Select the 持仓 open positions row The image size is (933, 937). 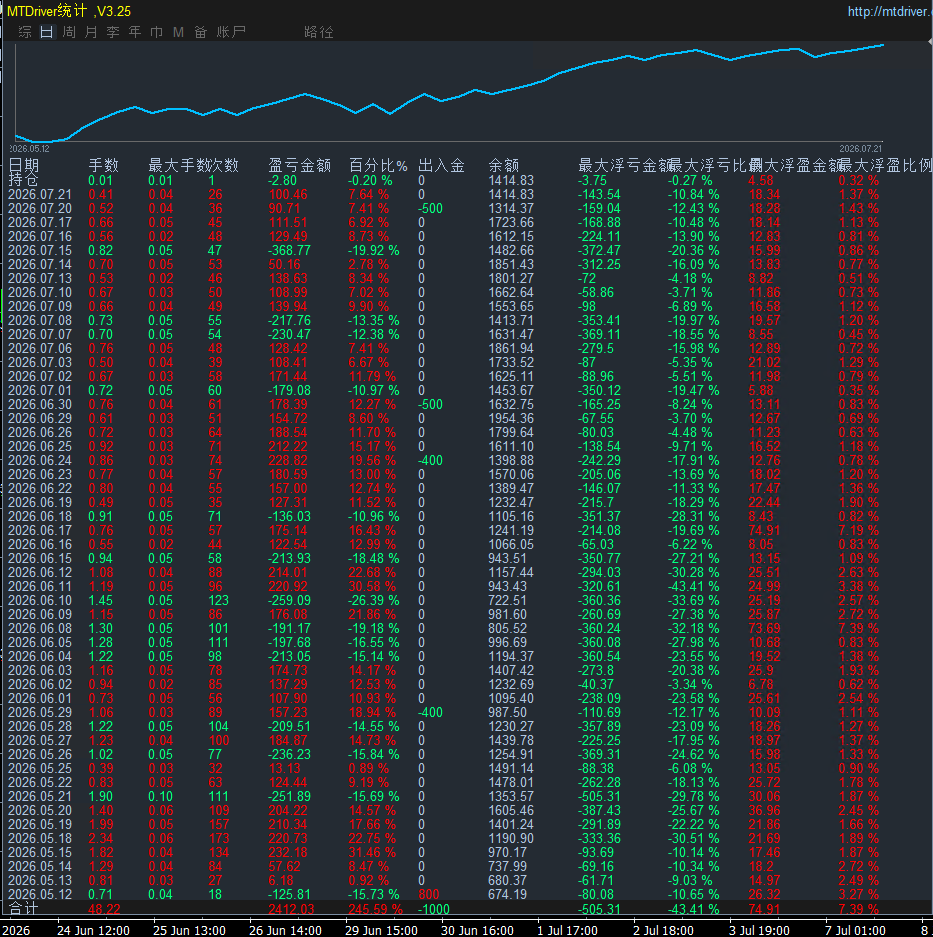[x=443, y=180]
